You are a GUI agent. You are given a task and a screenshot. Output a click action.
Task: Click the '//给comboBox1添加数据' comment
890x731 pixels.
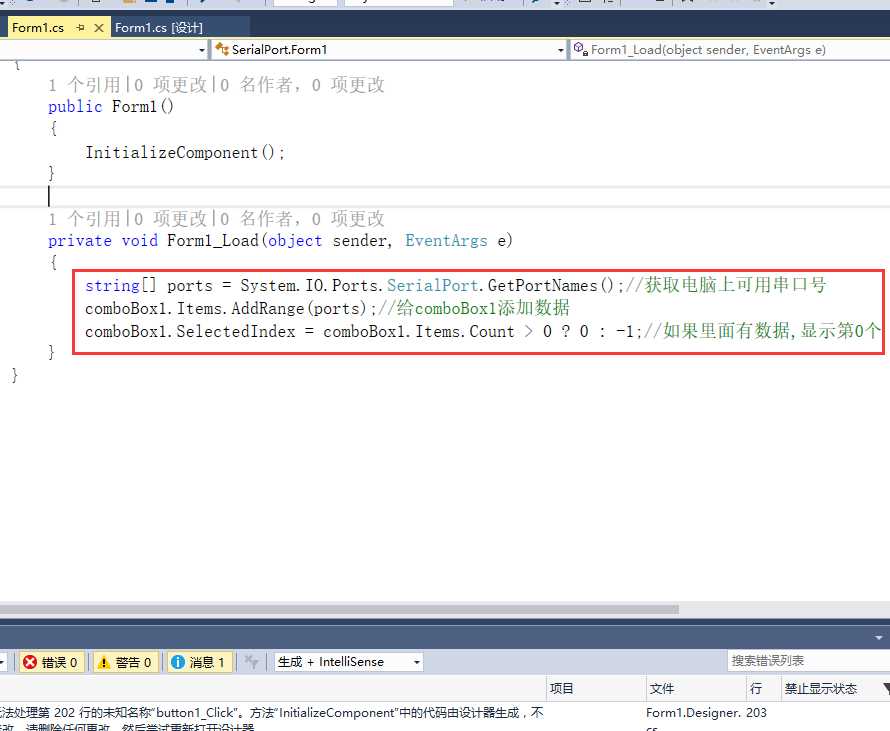(473, 308)
